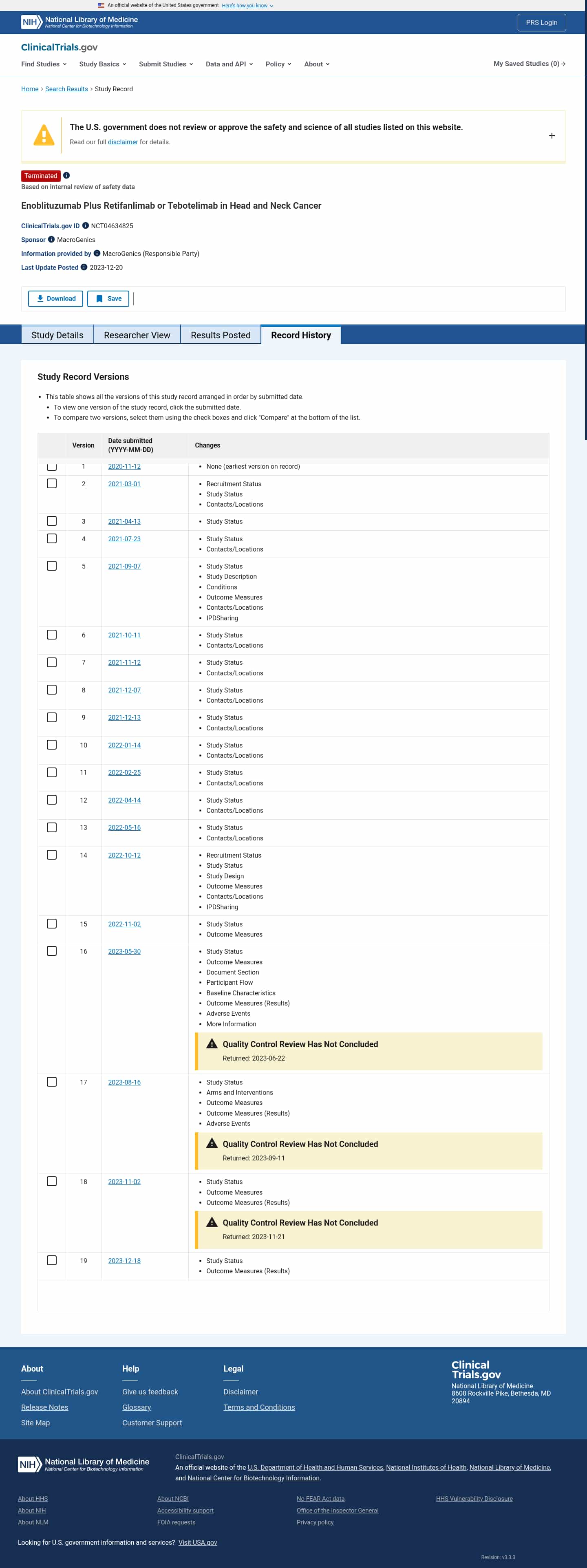
Task: Open version dated 2023-05-30
Action: pos(124,951)
